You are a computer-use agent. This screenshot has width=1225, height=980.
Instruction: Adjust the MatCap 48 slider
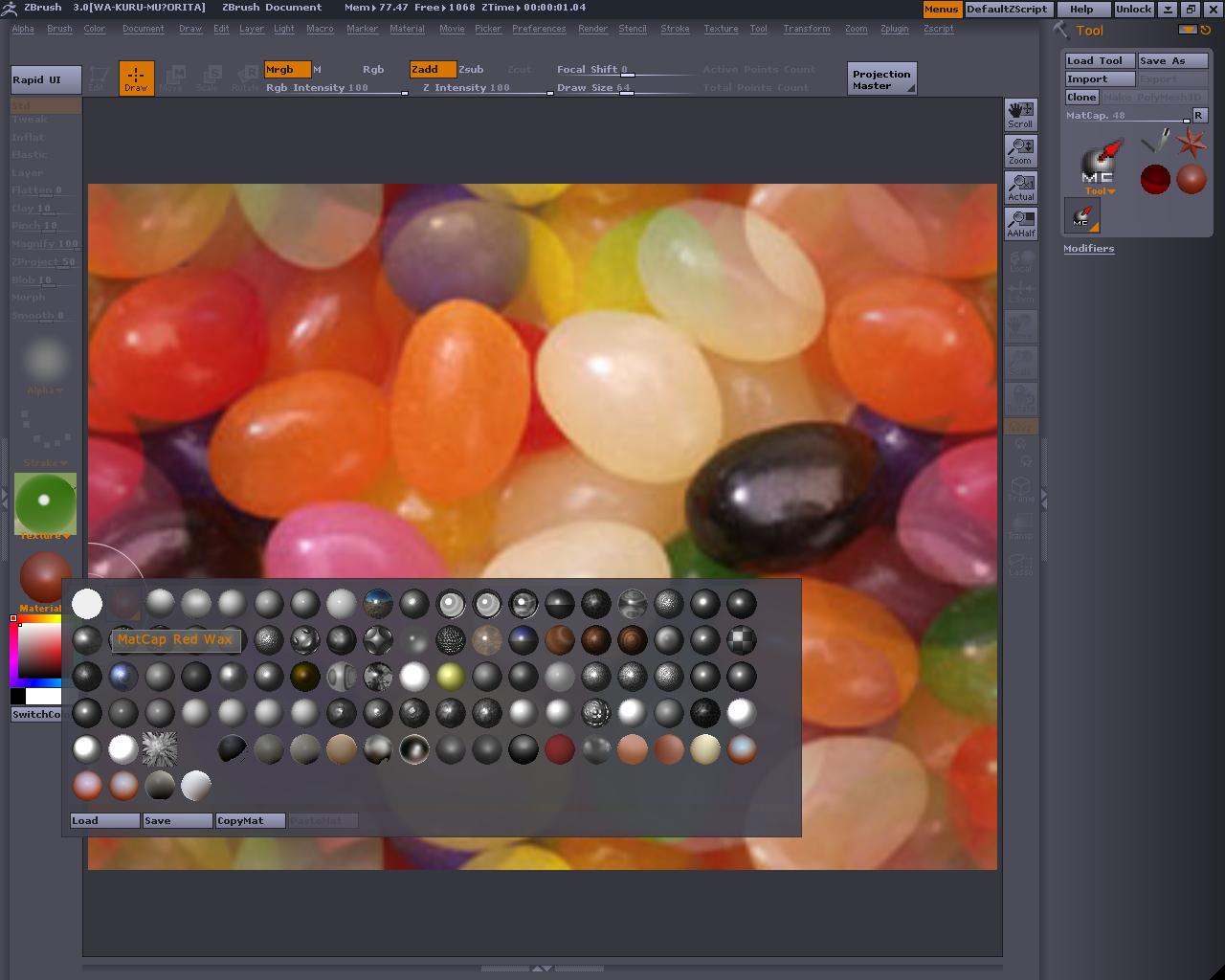pyautogui.click(x=1128, y=116)
